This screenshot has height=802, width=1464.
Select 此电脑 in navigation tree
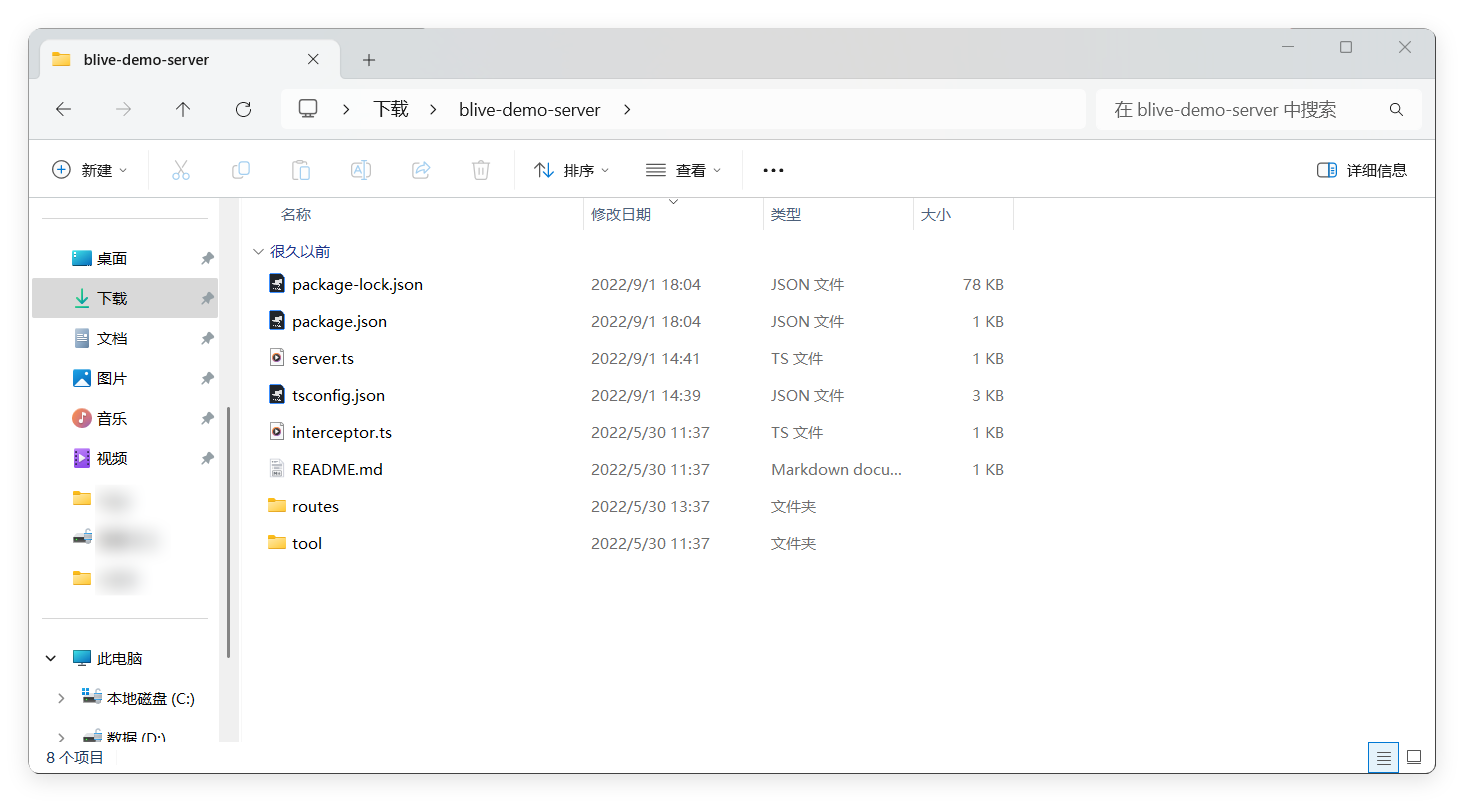point(120,659)
